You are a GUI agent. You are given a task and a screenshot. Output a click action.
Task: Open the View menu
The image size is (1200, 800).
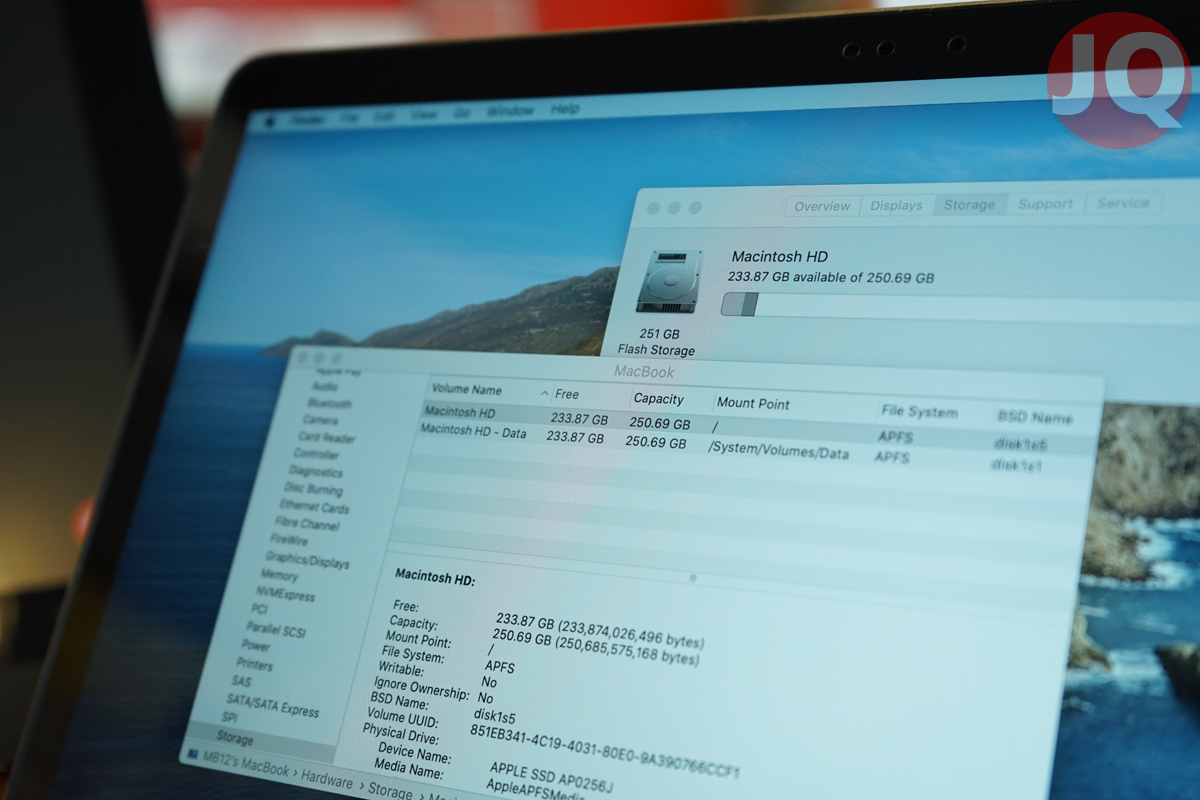424,114
